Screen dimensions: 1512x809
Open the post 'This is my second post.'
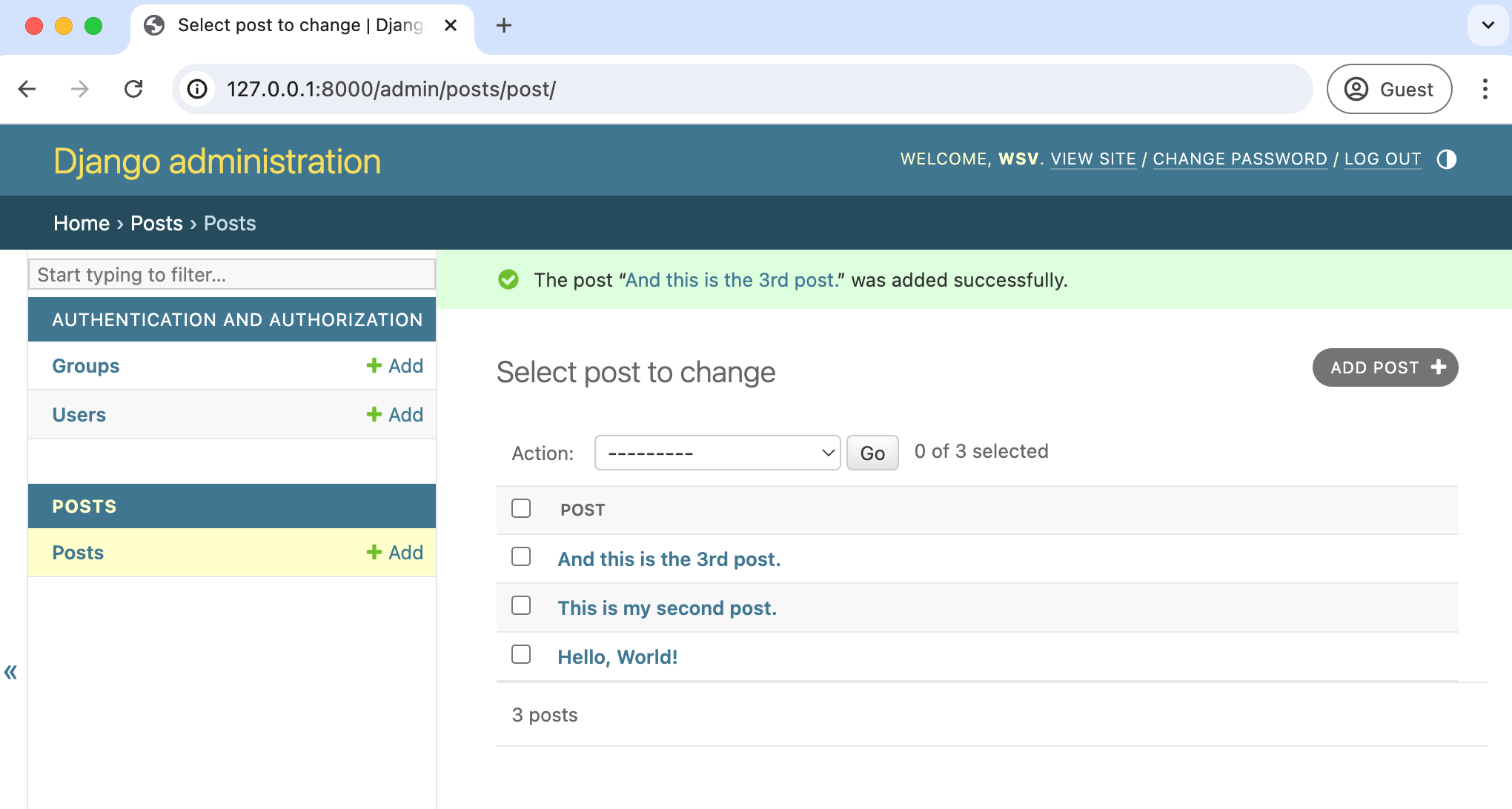tap(667, 608)
